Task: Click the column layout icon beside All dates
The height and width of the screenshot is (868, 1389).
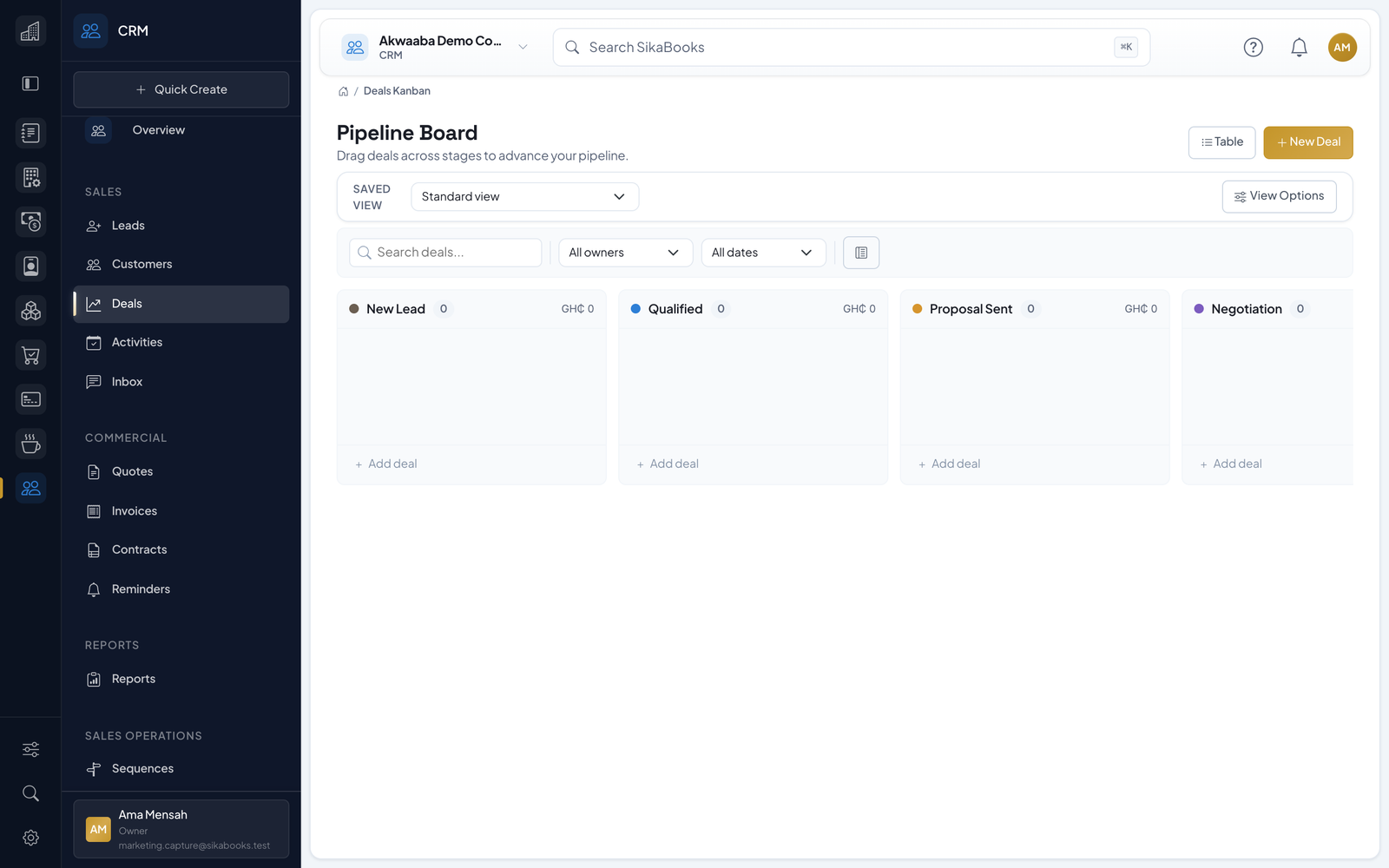Action: click(x=861, y=253)
